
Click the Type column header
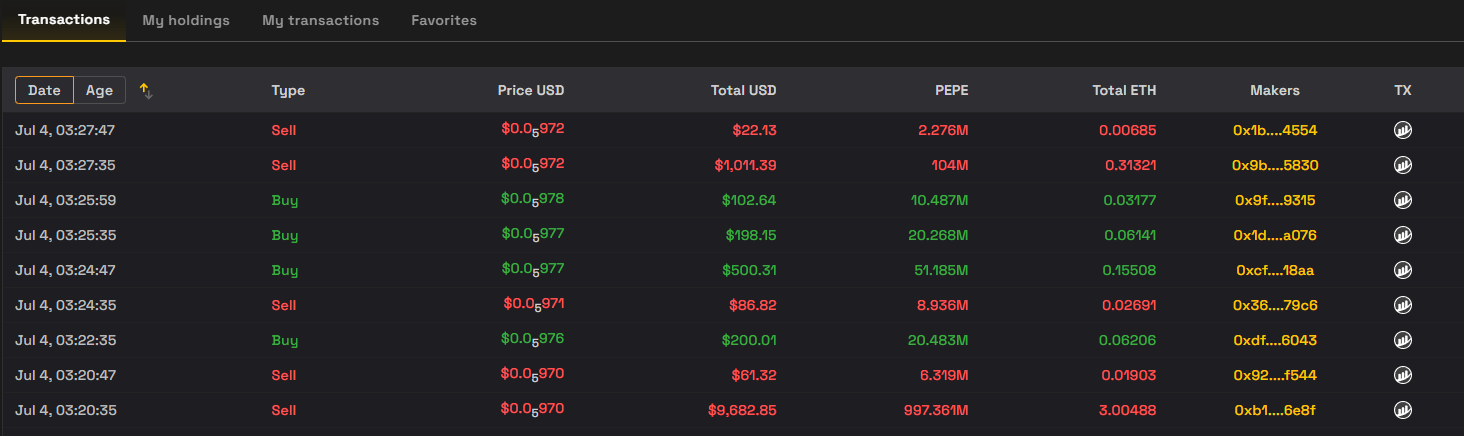point(288,90)
